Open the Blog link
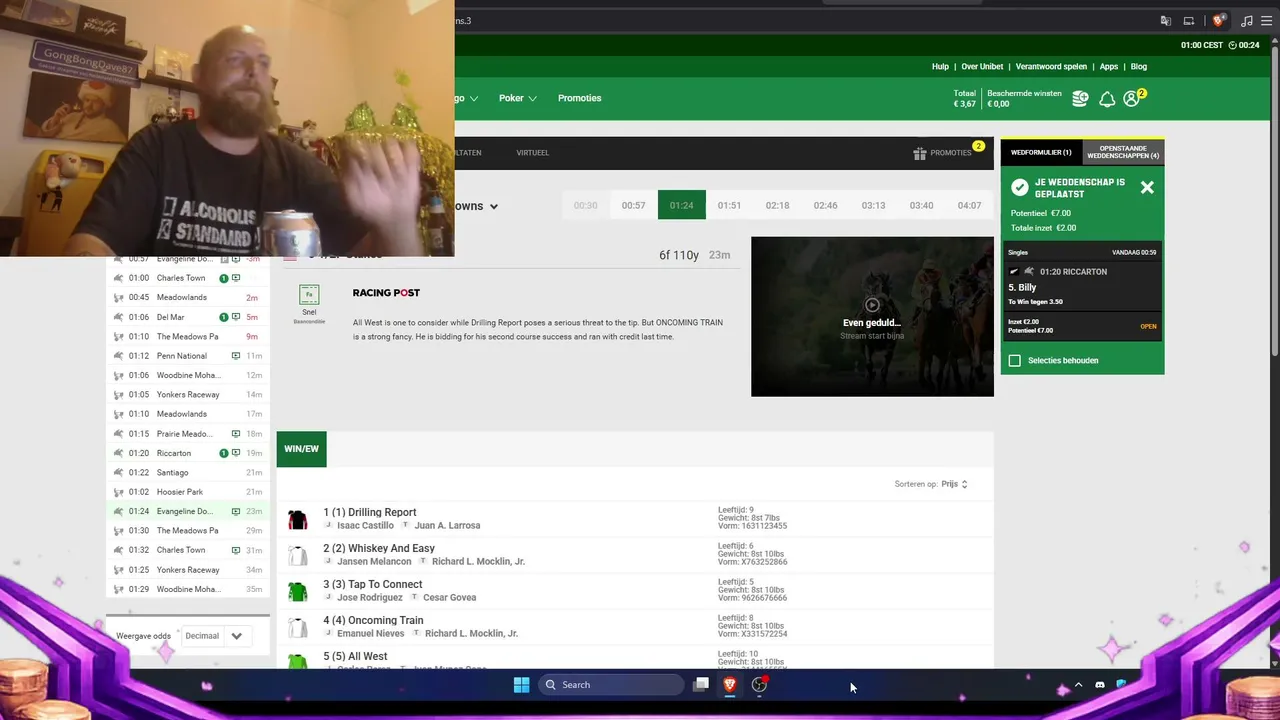This screenshot has height=720, width=1280. (x=1138, y=67)
